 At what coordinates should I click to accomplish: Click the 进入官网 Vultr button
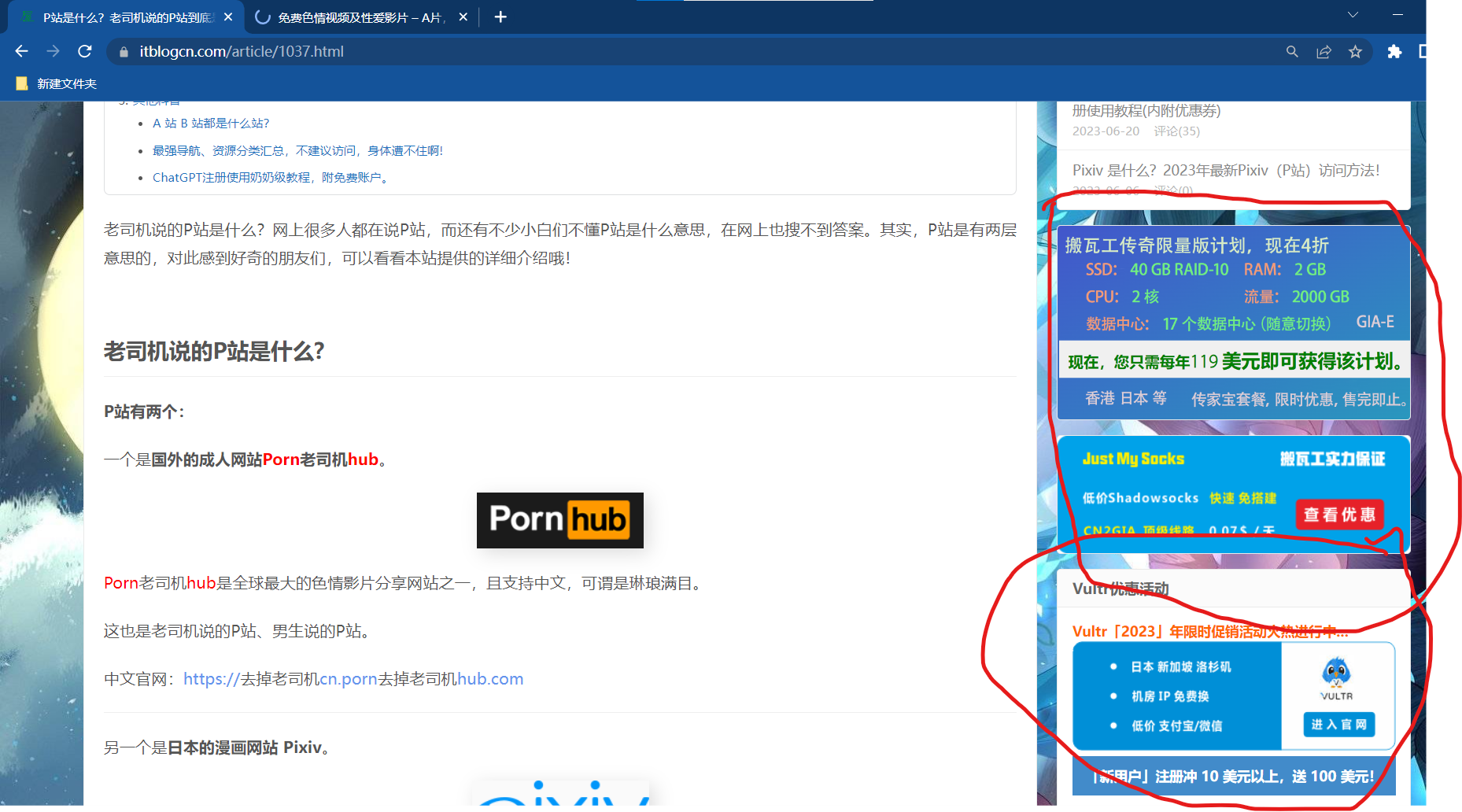(1339, 725)
